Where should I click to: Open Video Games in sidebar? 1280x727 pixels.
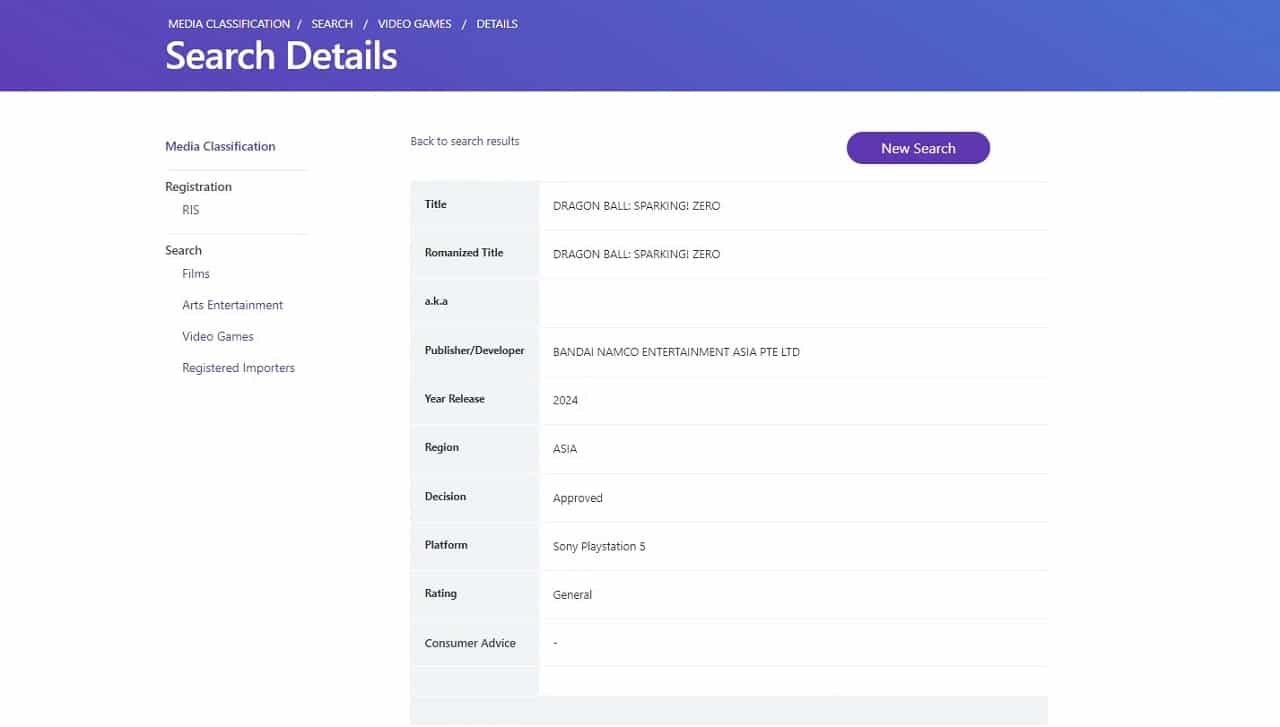[x=218, y=336]
